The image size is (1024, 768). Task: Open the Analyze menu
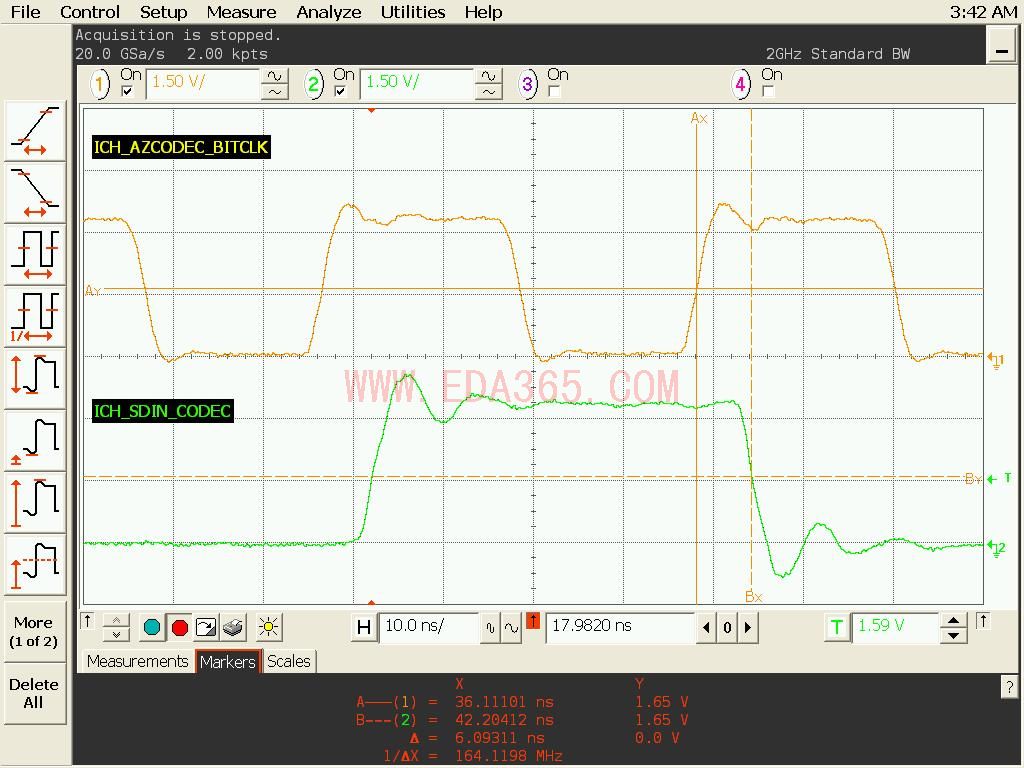point(328,12)
